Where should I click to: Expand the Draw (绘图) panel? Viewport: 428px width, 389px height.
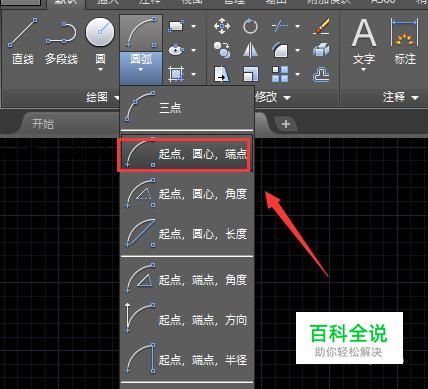[x=102, y=97]
